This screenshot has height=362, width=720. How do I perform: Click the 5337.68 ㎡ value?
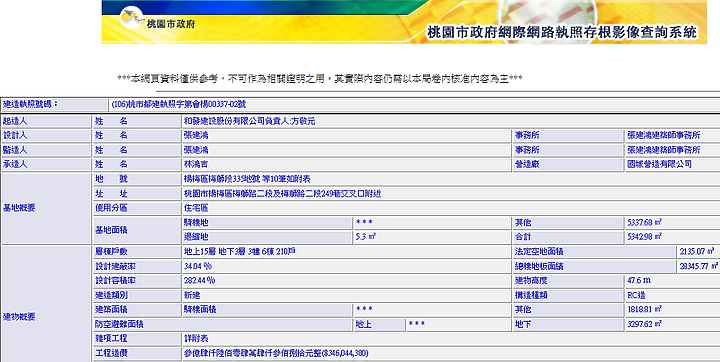click(644, 222)
